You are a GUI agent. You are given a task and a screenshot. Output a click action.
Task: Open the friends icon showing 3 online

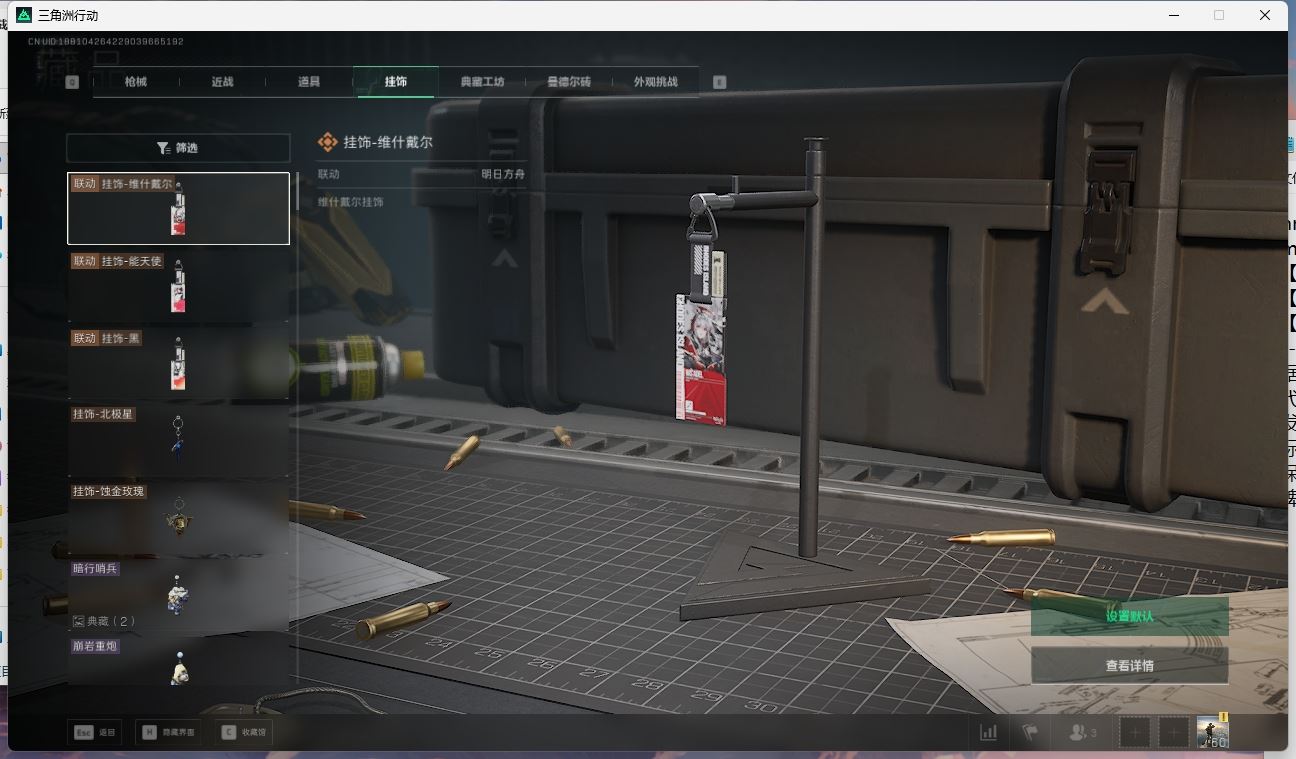pyautogui.click(x=1078, y=732)
